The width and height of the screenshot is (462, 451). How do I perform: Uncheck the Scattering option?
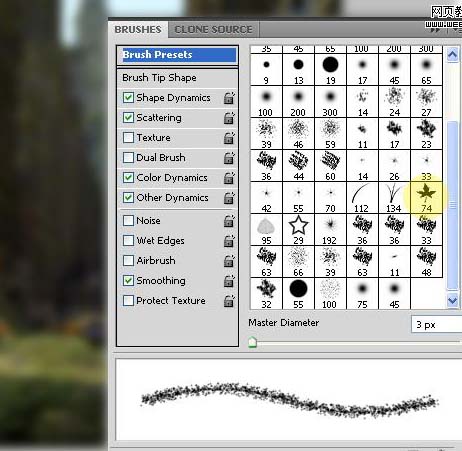(128, 117)
